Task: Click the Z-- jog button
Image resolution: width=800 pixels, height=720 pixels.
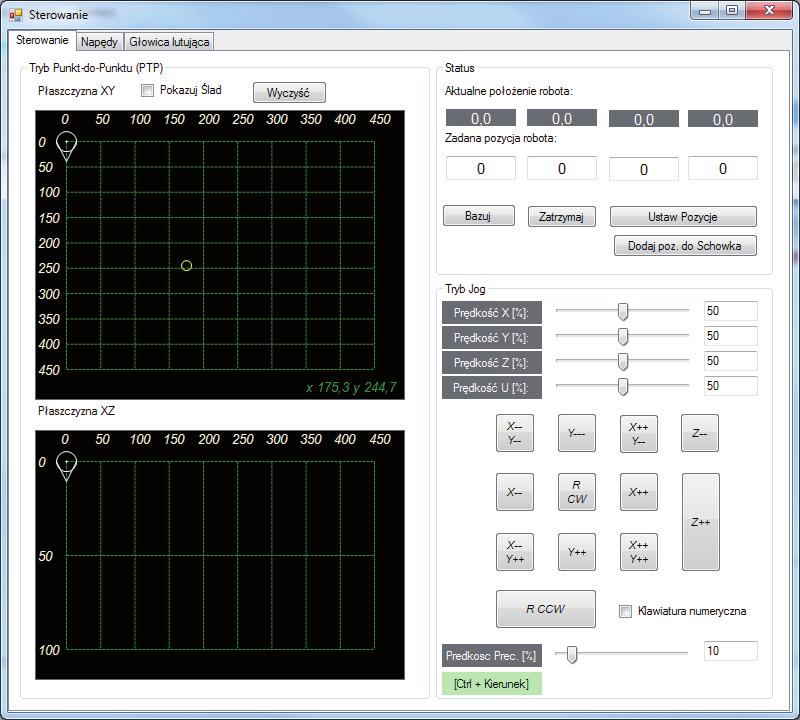Action: [x=699, y=433]
